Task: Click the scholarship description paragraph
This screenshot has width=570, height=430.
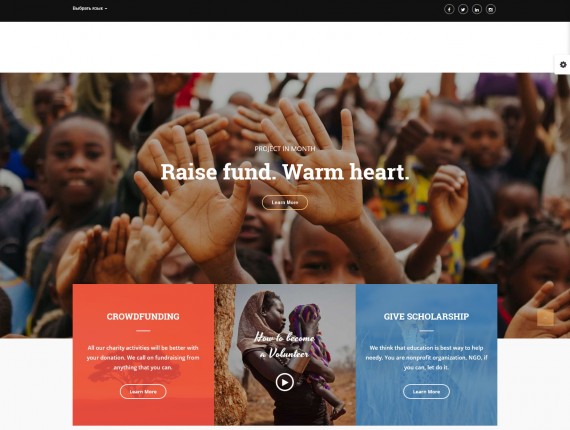Action: click(426, 358)
